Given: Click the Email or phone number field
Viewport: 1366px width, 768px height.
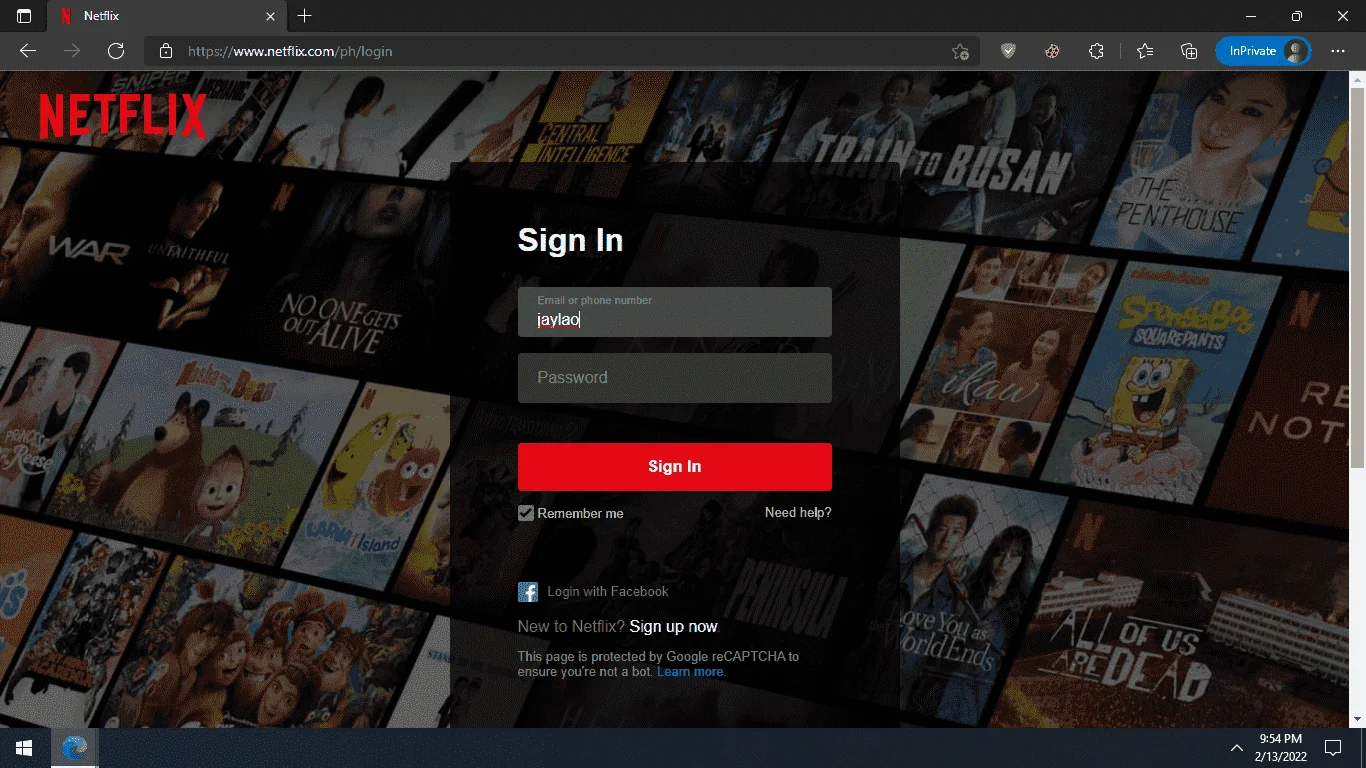Looking at the screenshot, I should pos(675,312).
